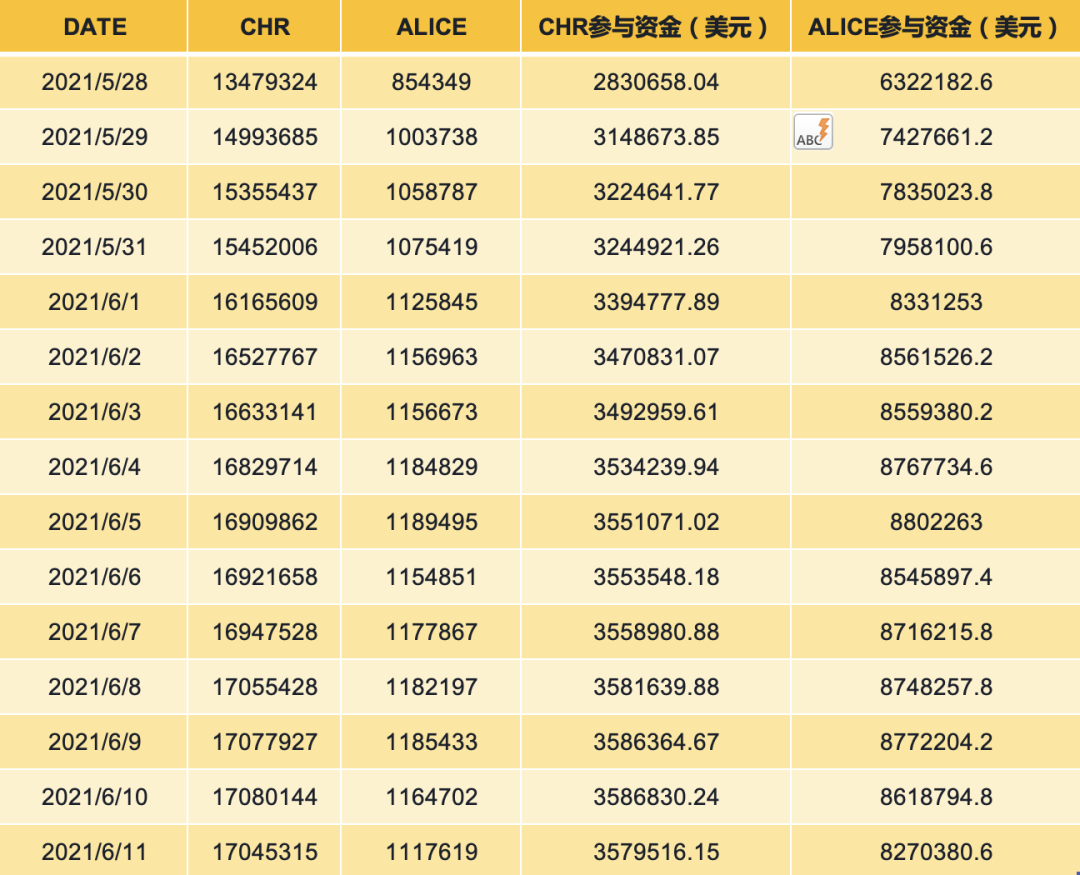
Task: Click date cell 2021/5/30
Action: [x=94, y=192]
